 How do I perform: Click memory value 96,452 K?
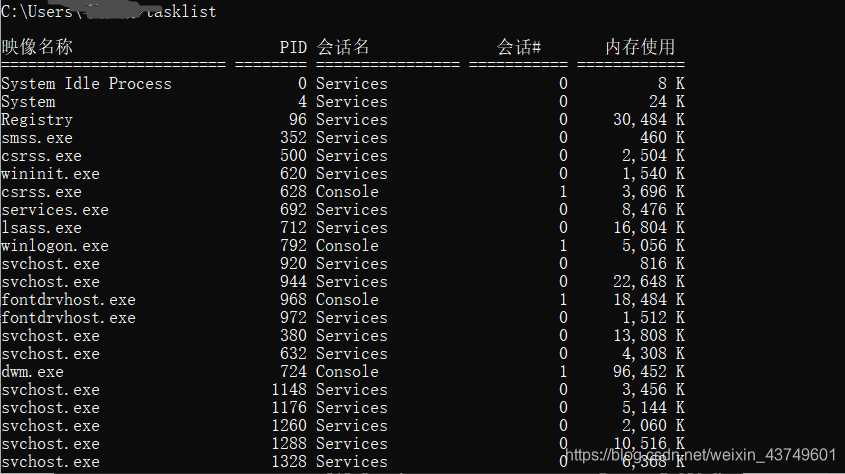[x=649, y=371]
